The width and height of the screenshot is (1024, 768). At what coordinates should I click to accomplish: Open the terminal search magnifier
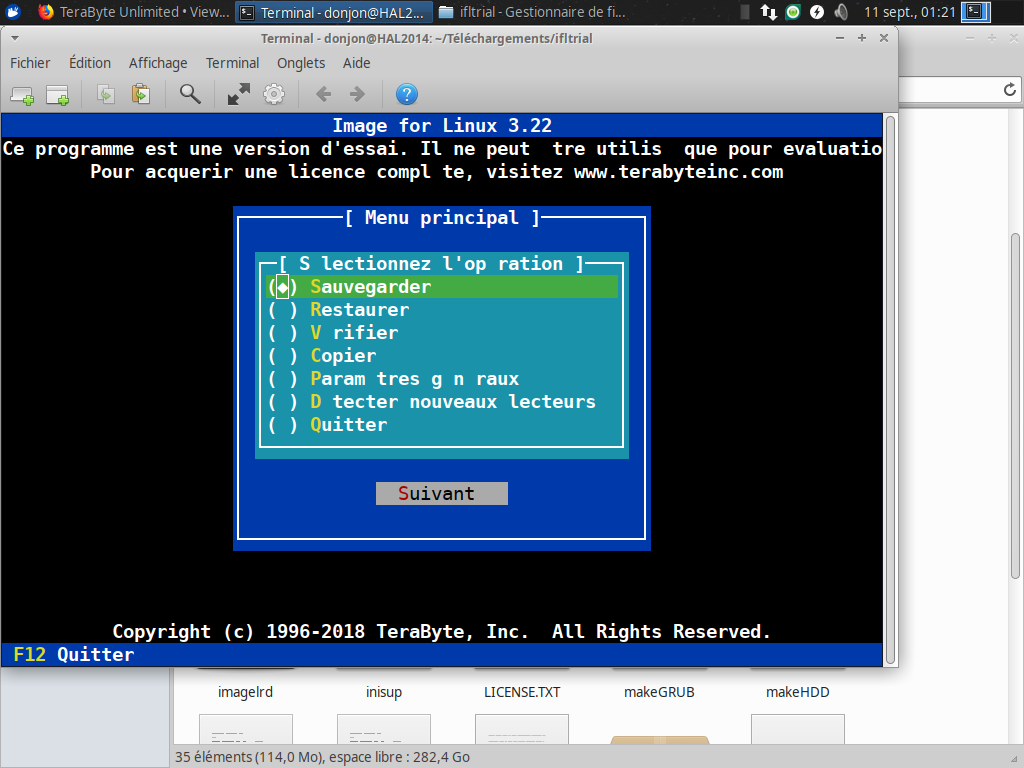pyautogui.click(x=190, y=95)
